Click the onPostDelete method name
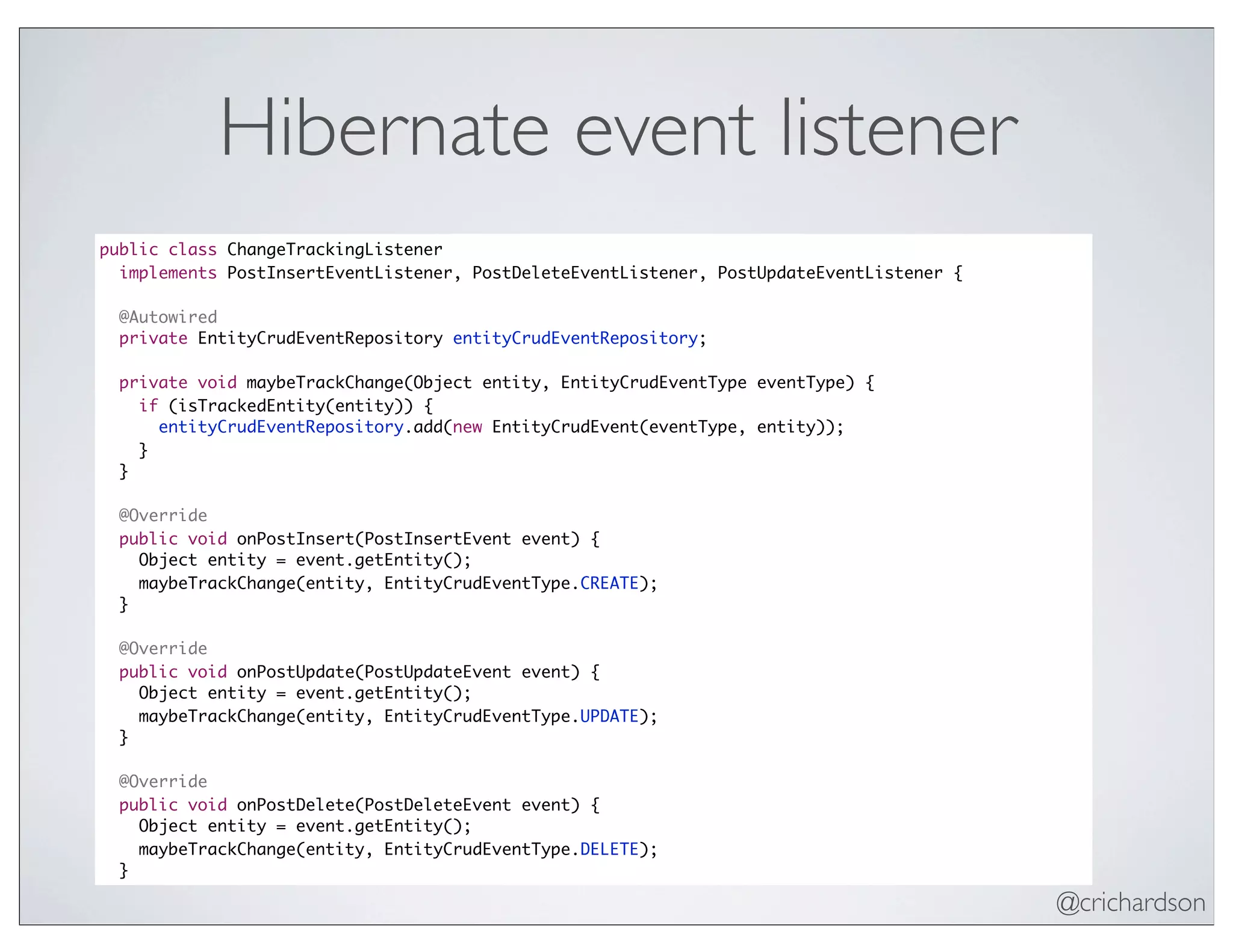Viewport: 1233px width, 952px height. [x=296, y=805]
